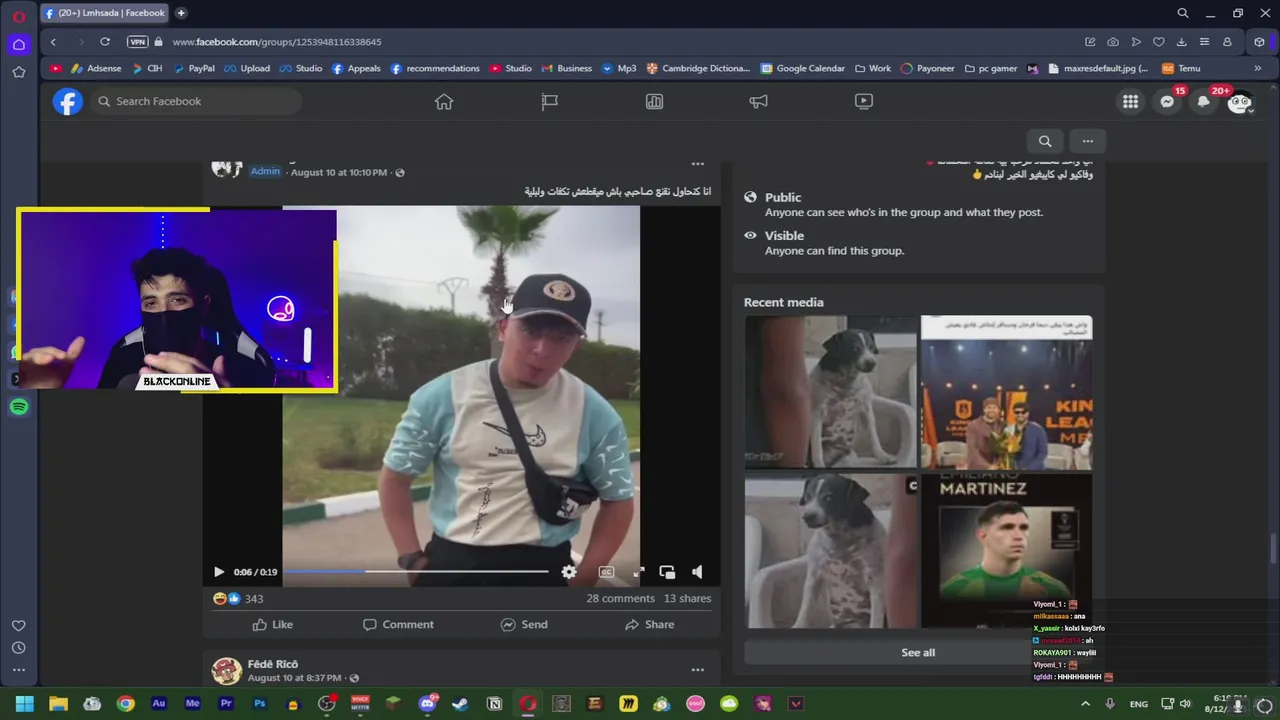Screen dimensions: 1280x720
Task: Share the video post
Action: coord(649,624)
